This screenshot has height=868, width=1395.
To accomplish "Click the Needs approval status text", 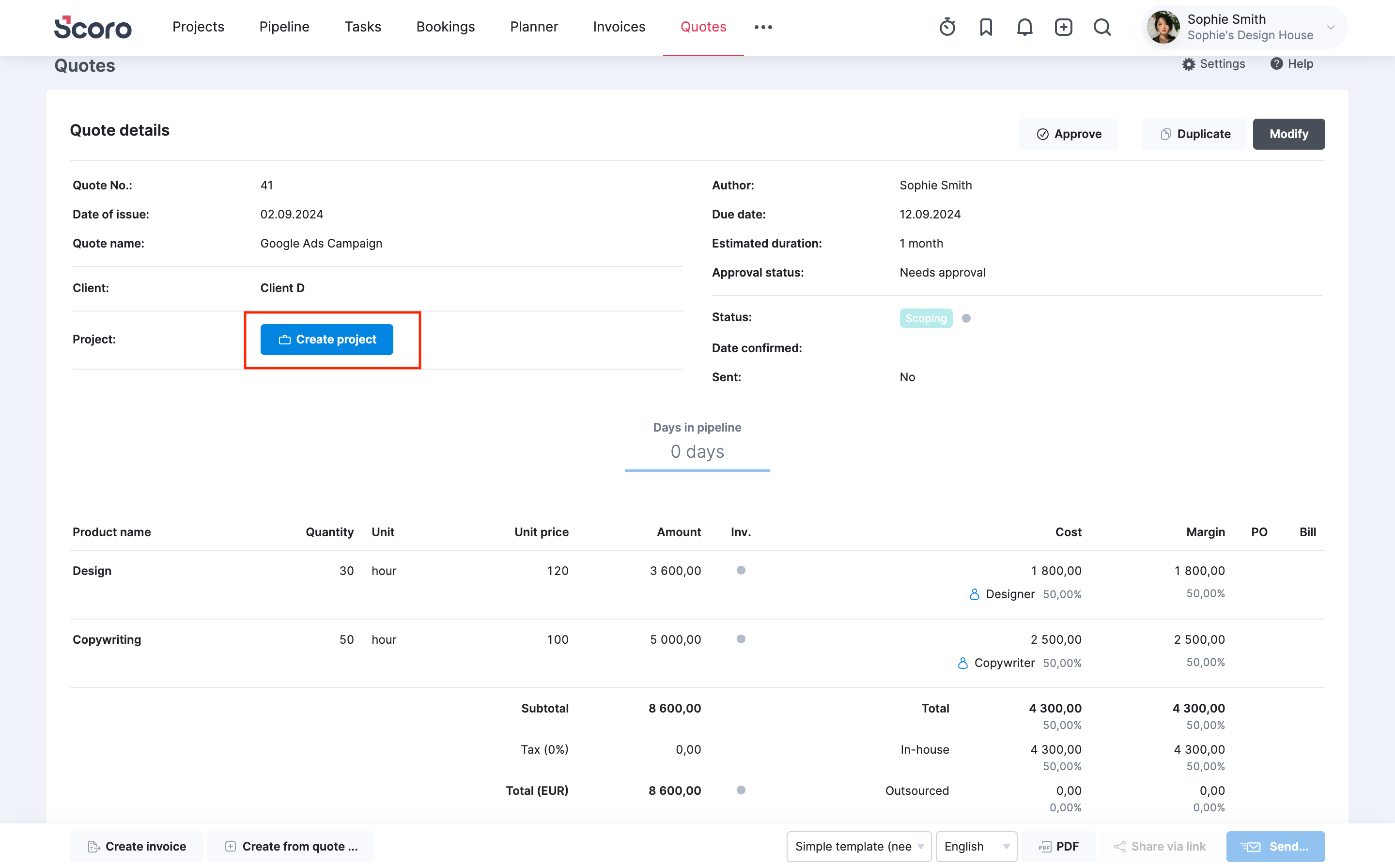I will [943, 273].
